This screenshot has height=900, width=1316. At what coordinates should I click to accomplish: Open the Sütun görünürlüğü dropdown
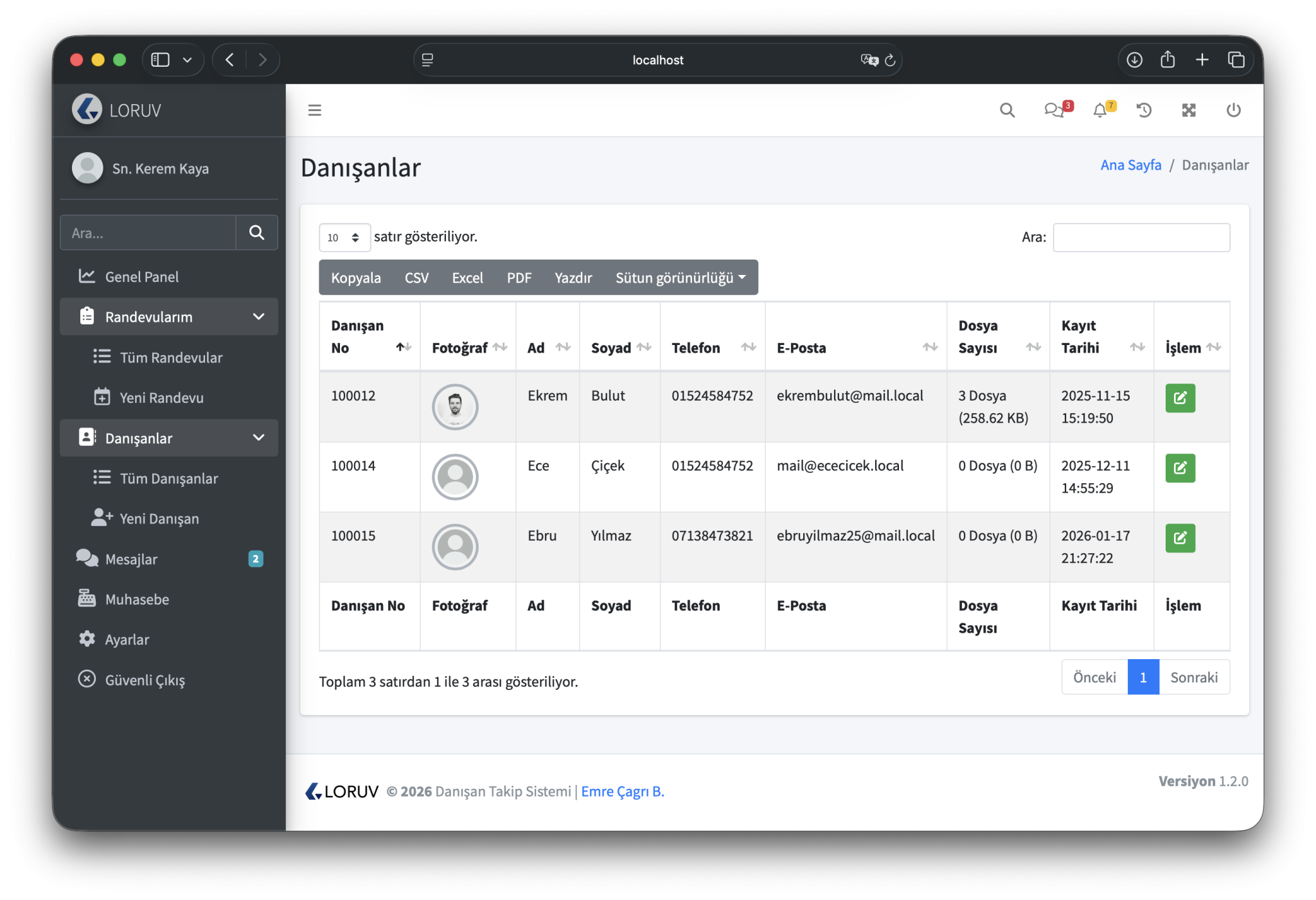click(x=680, y=278)
